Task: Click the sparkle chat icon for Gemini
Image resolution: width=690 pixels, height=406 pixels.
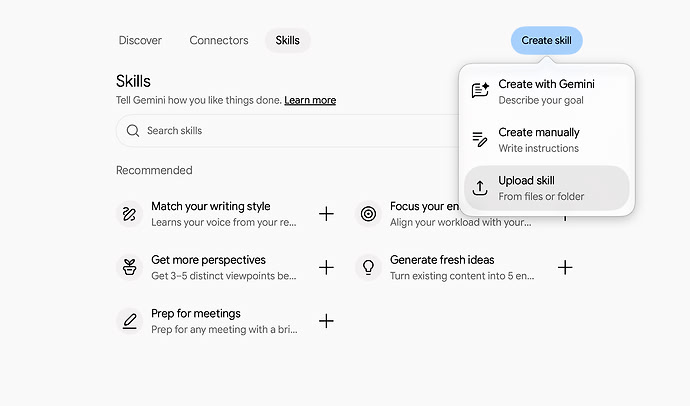Action: pyautogui.click(x=480, y=90)
